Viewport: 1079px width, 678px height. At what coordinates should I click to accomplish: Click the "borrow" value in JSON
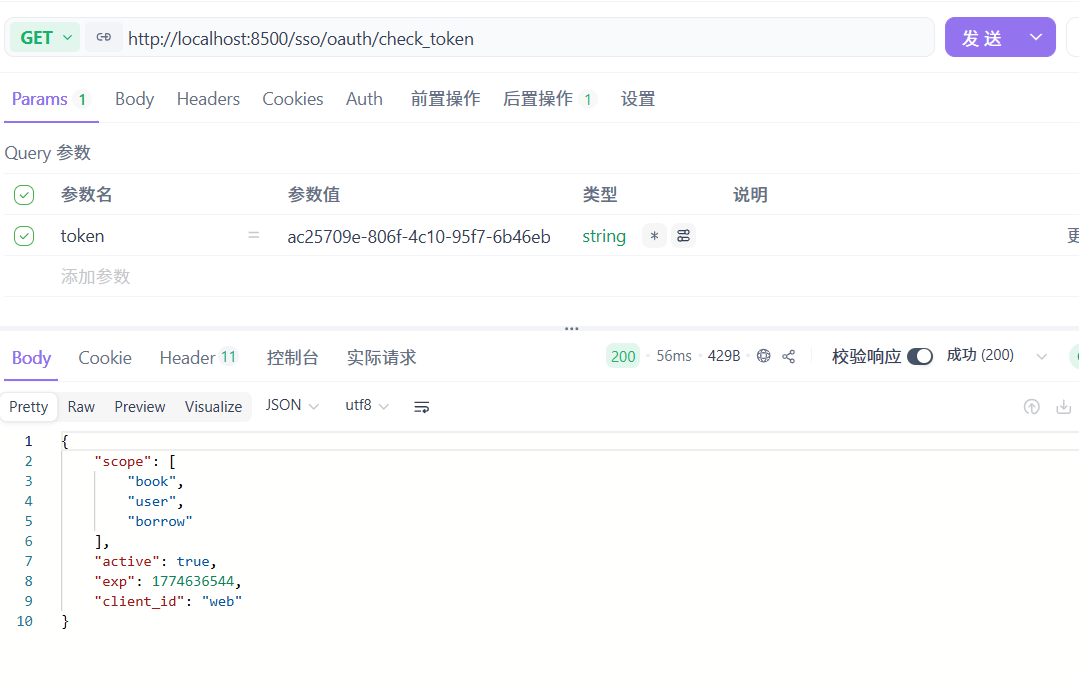[x=160, y=521]
